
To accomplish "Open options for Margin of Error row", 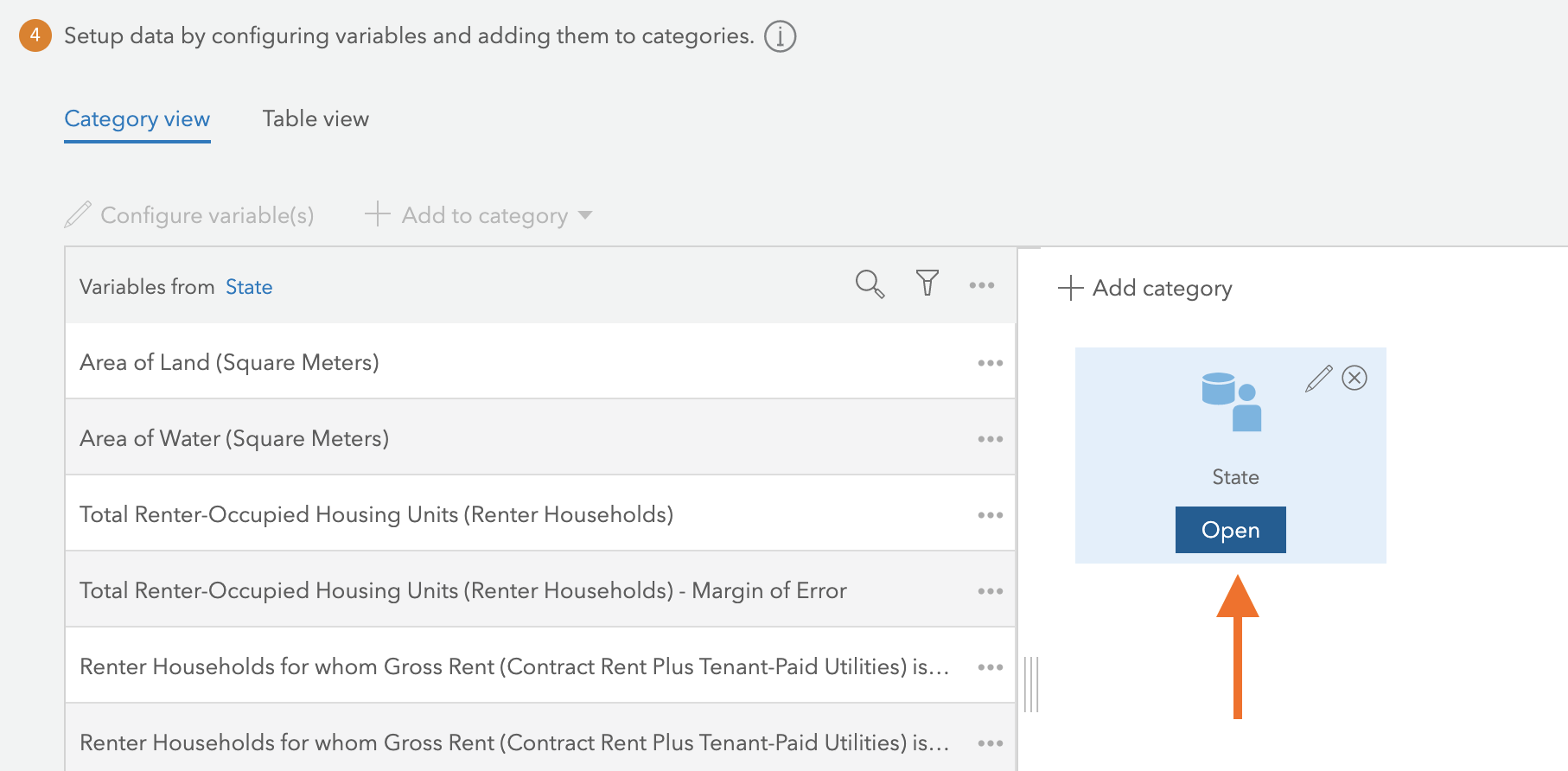I will pos(990,591).
